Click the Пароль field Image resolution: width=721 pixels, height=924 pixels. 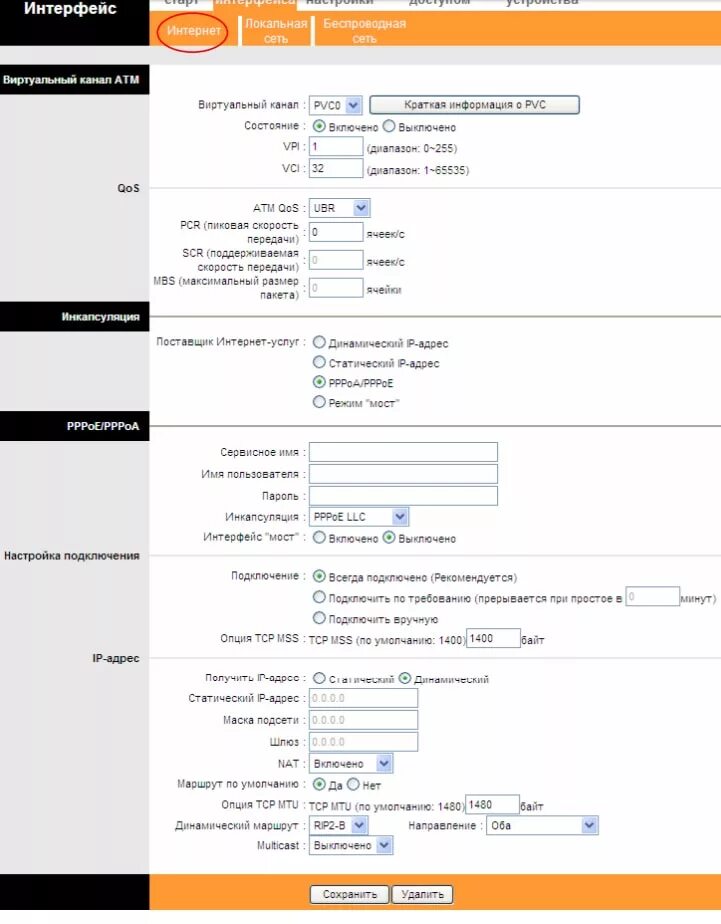(404, 496)
